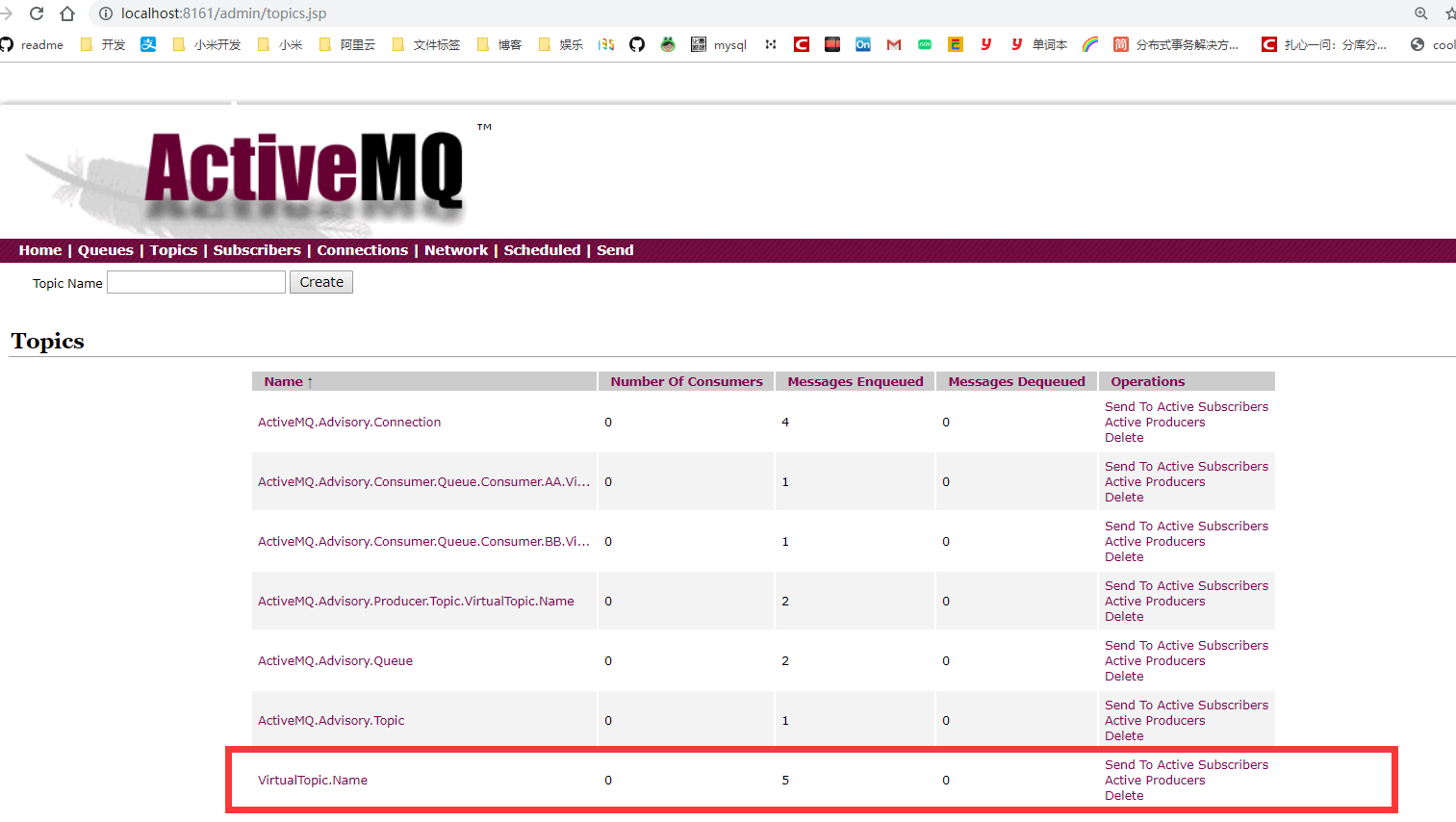The image size is (1456, 822).
Task: Open the zoom magnifier icon in address bar
Action: 1420,13
